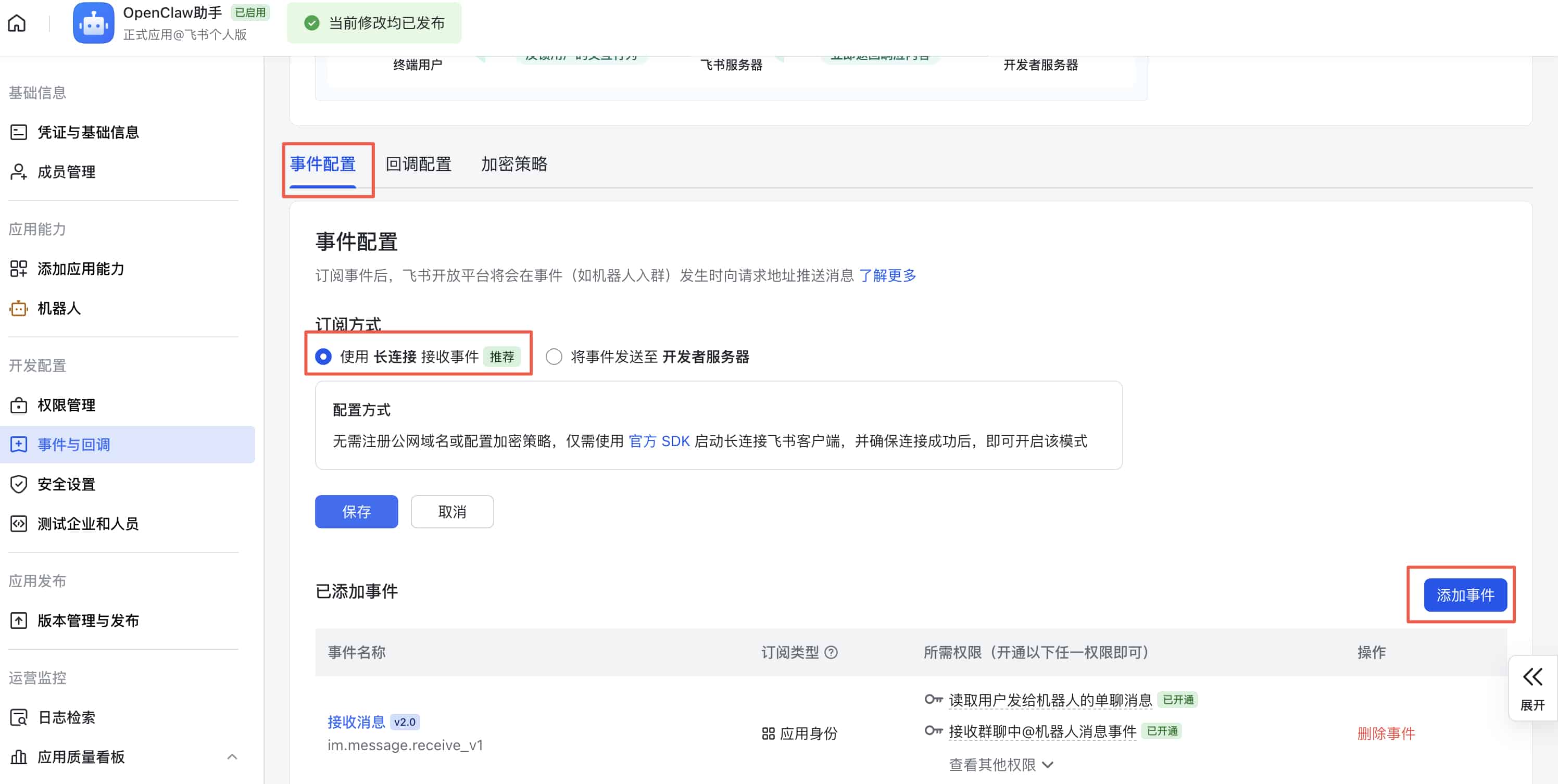Open 凭证与基础信息 from the sidebar
This screenshot has width=1558, height=784.
tap(89, 132)
